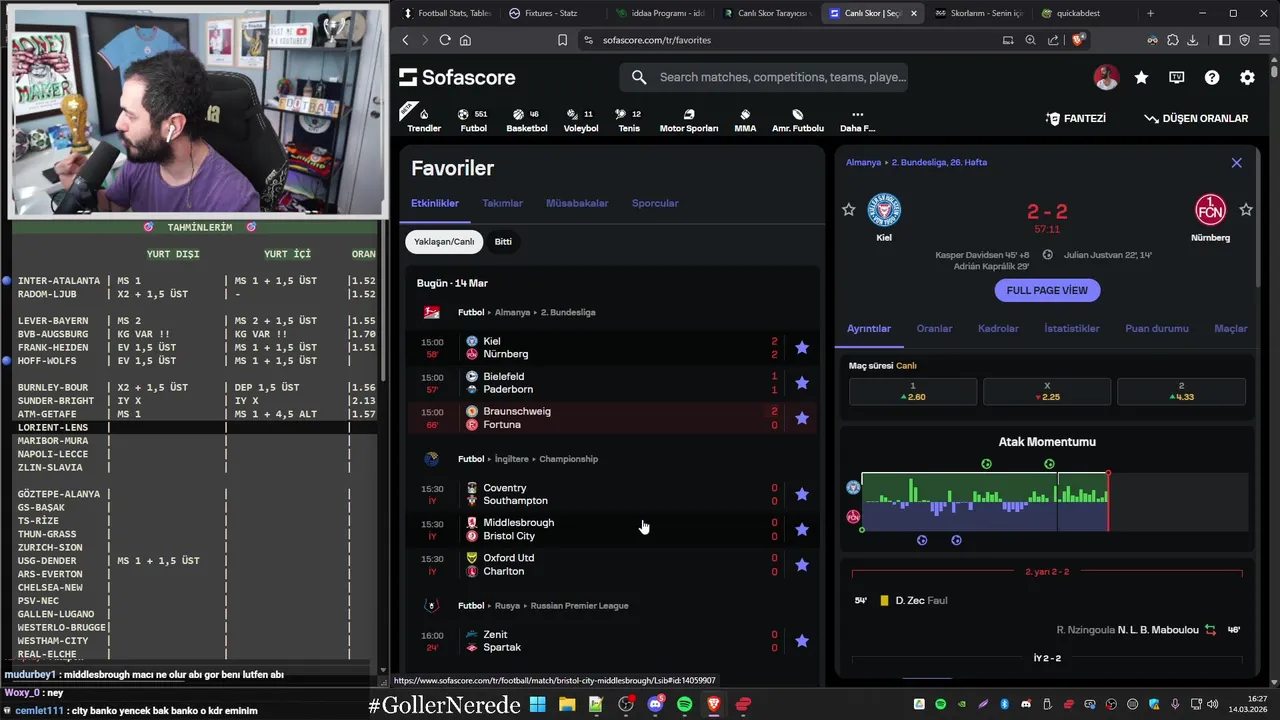This screenshot has width=1280, height=720.
Task: Click the browser address bar URL
Action: [x=657, y=40]
